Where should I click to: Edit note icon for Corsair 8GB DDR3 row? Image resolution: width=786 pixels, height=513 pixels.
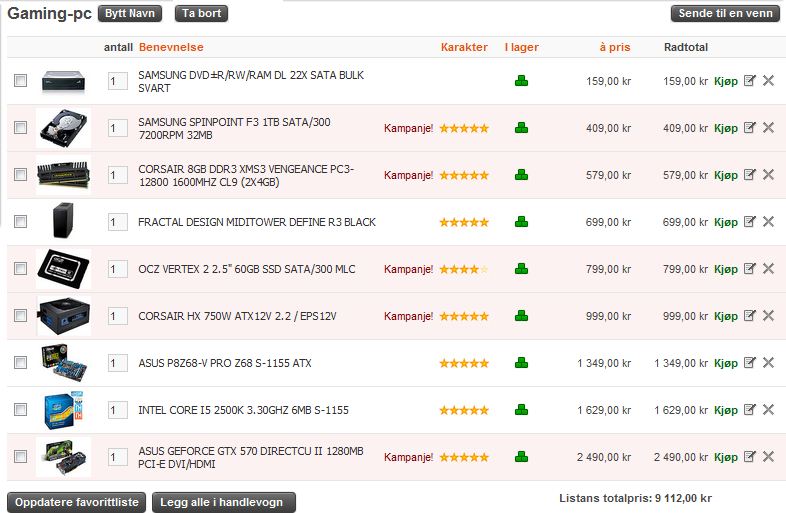749,175
